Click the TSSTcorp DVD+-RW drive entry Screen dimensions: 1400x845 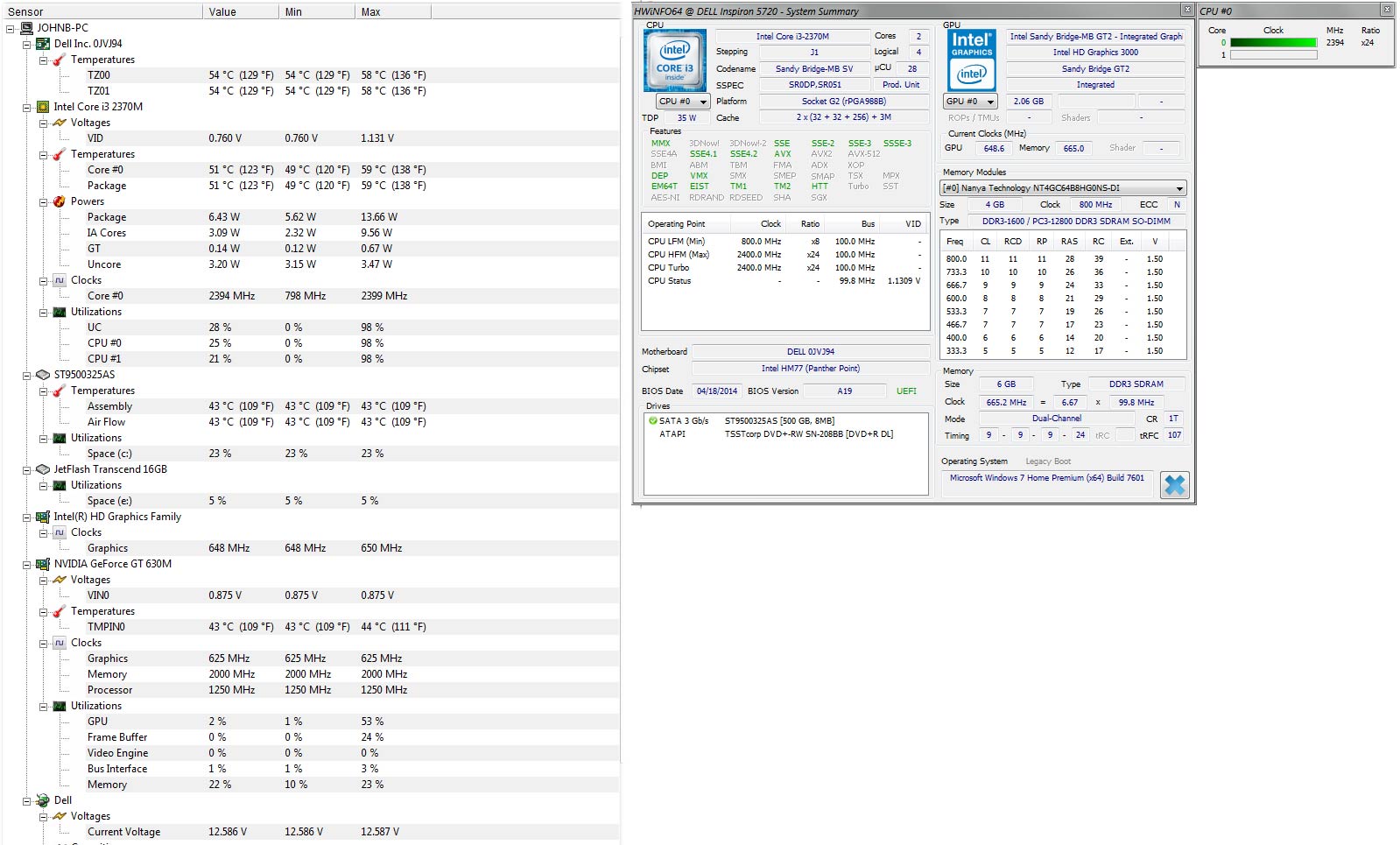(x=809, y=434)
